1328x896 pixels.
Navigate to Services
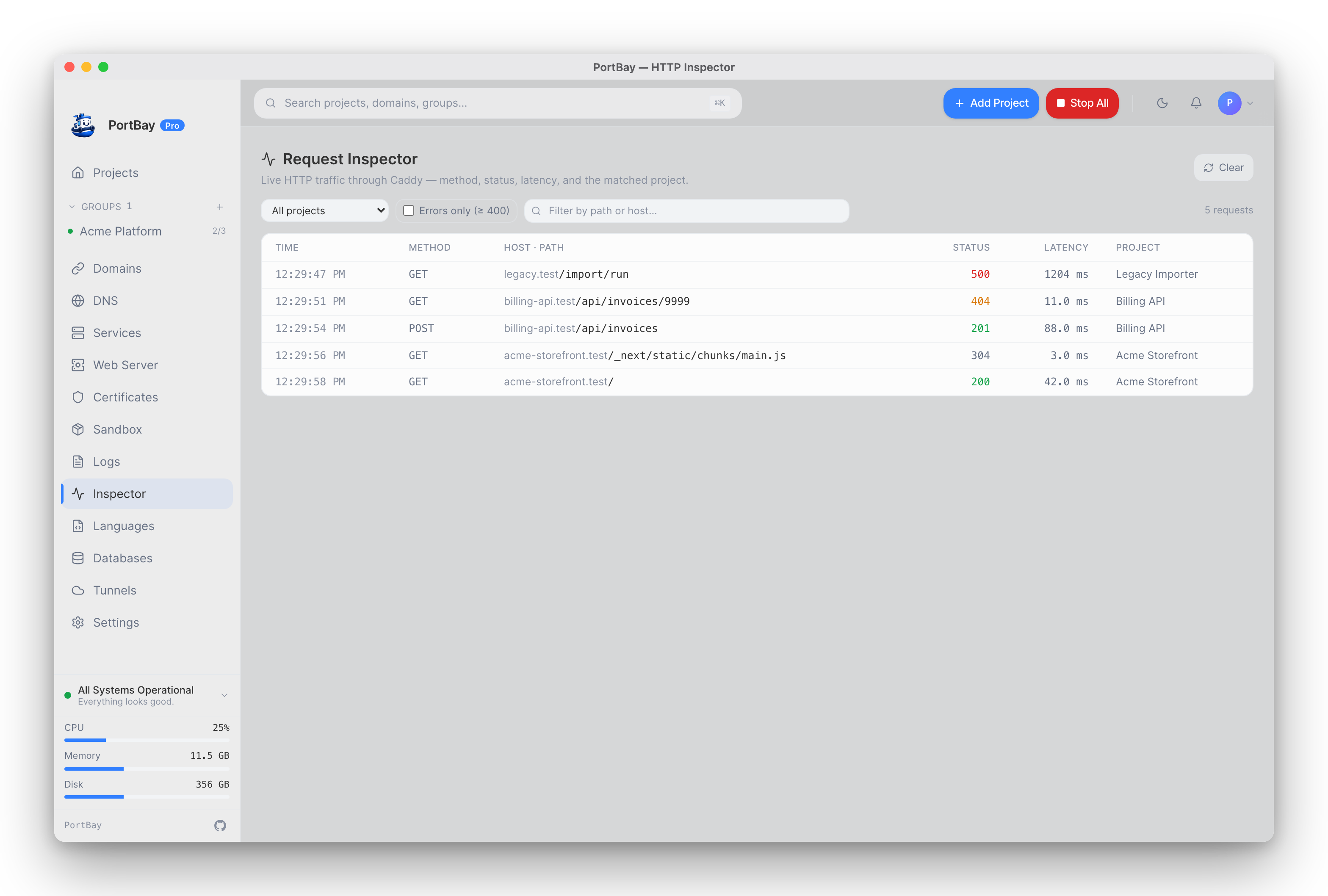click(x=147, y=332)
